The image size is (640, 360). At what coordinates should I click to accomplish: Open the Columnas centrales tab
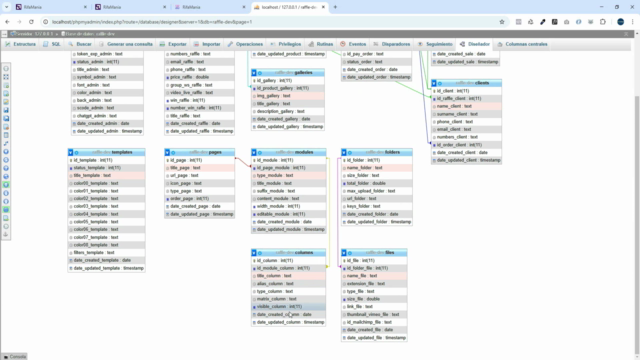[x=522, y=44]
